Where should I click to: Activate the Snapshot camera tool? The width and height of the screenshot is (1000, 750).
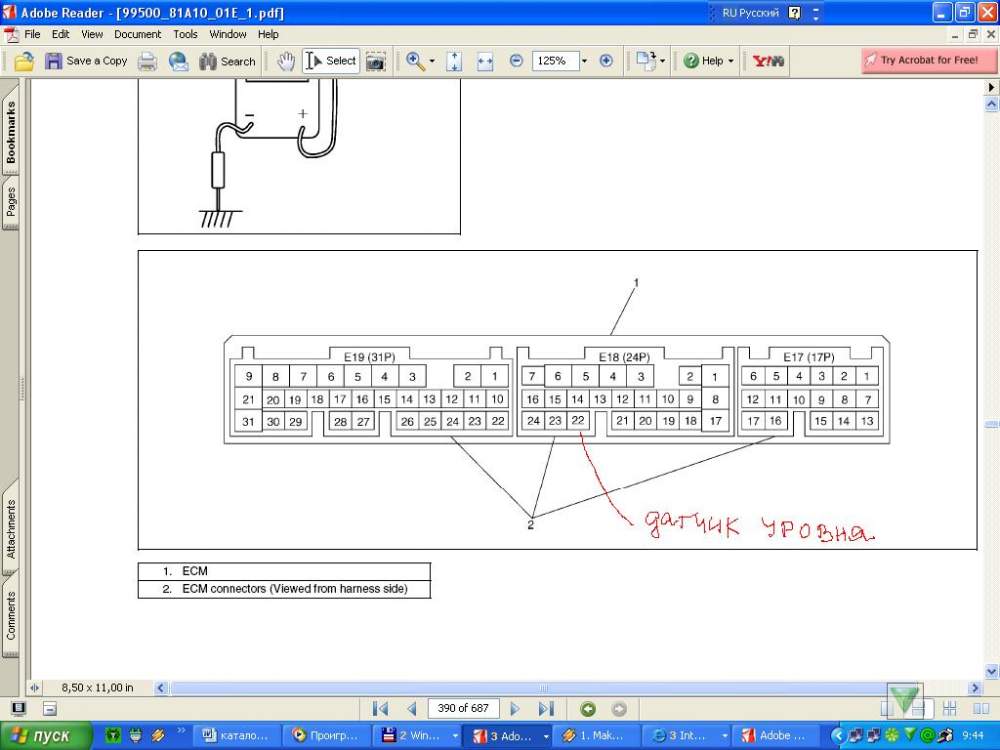375,61
